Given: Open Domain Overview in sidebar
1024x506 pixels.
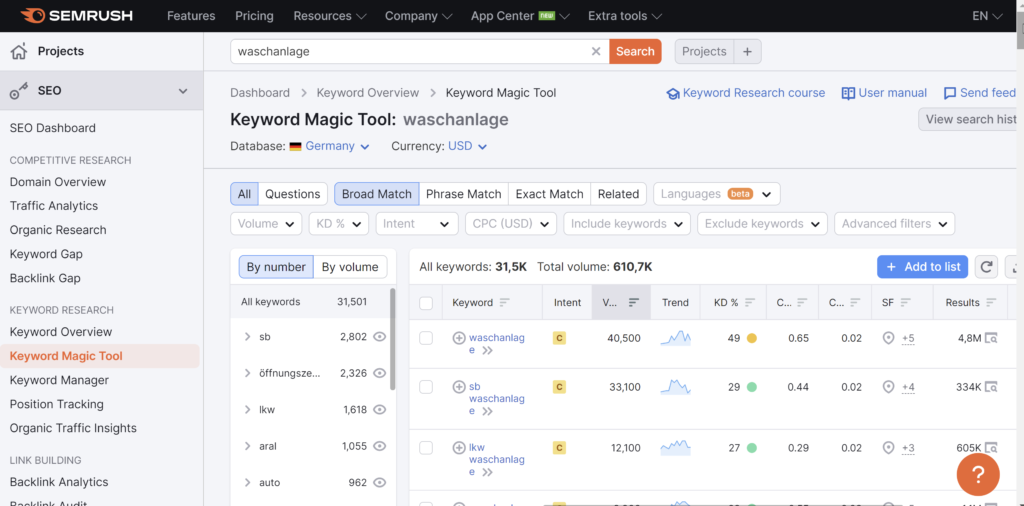Looking at the screenshot, I should click(57, 182).
